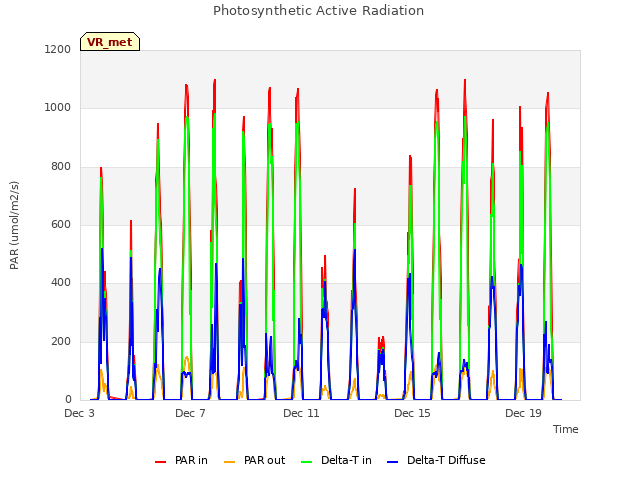Click the Delta-T in legend entry

click(x=336, y=460)
